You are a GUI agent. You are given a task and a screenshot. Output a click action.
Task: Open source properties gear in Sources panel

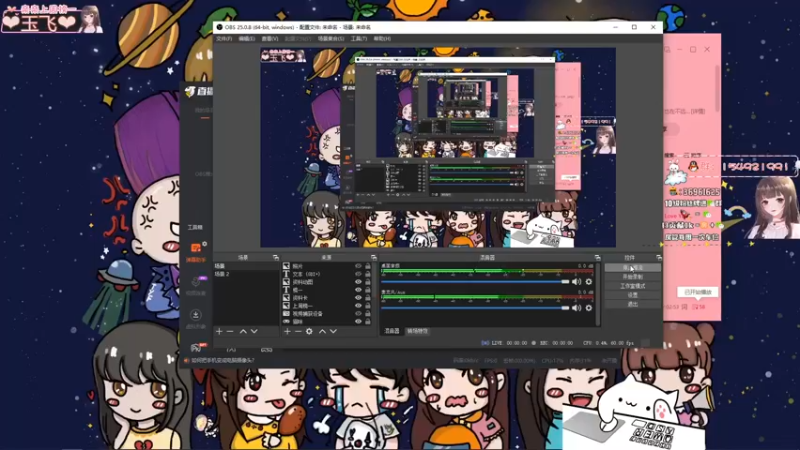[309, 332]
